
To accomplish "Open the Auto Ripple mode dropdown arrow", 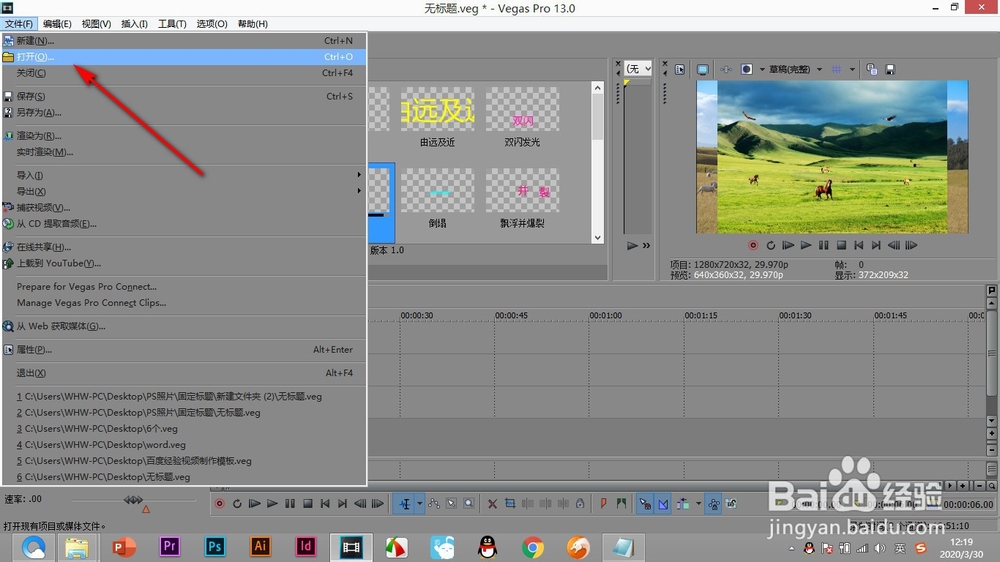I will tap(698, 504).
